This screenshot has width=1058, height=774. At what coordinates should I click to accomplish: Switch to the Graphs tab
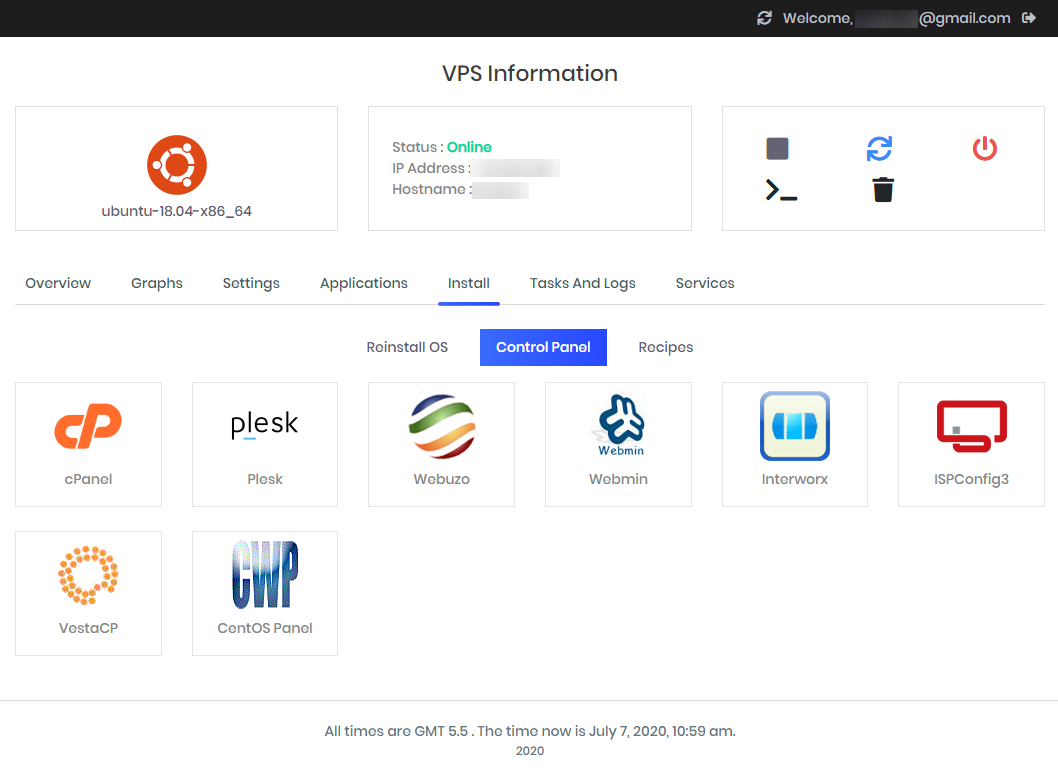point(157,283)
